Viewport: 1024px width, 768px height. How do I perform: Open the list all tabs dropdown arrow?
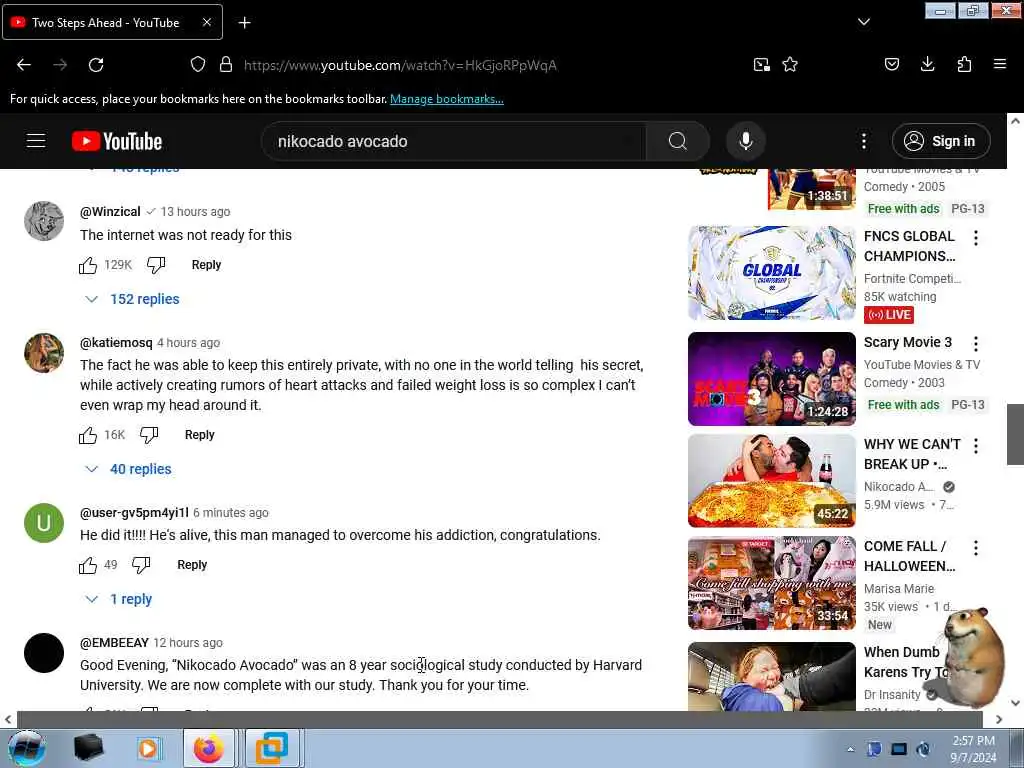863,22
